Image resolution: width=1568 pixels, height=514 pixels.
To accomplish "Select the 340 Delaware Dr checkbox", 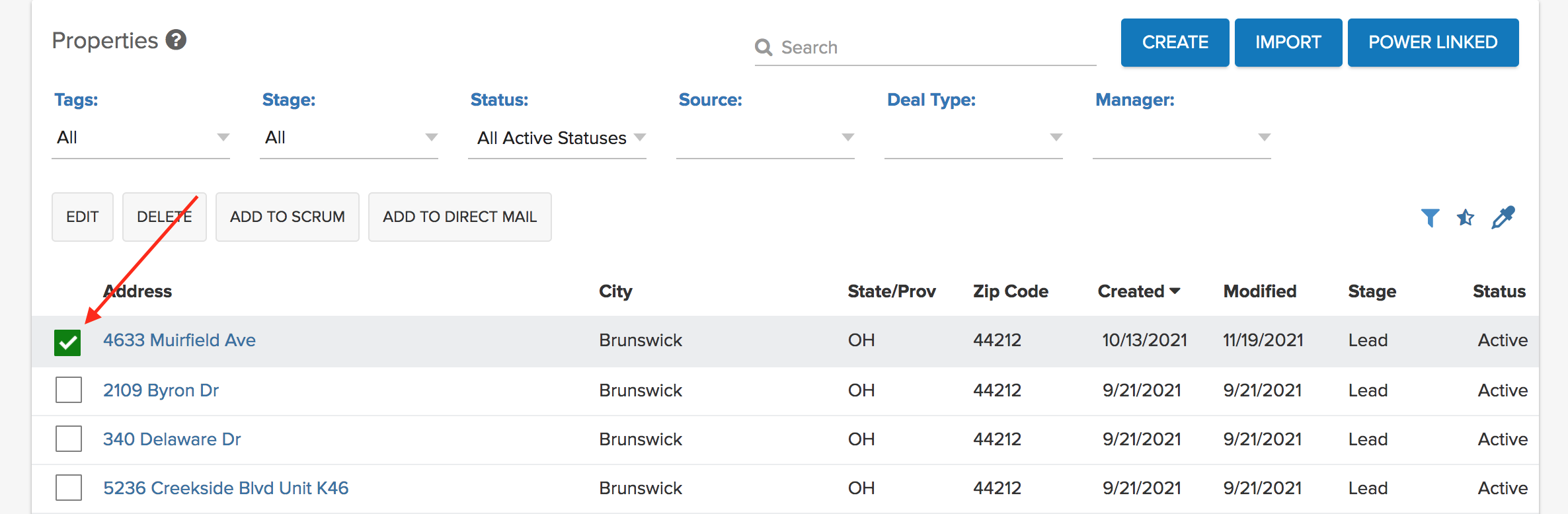I will click(69, 439).
